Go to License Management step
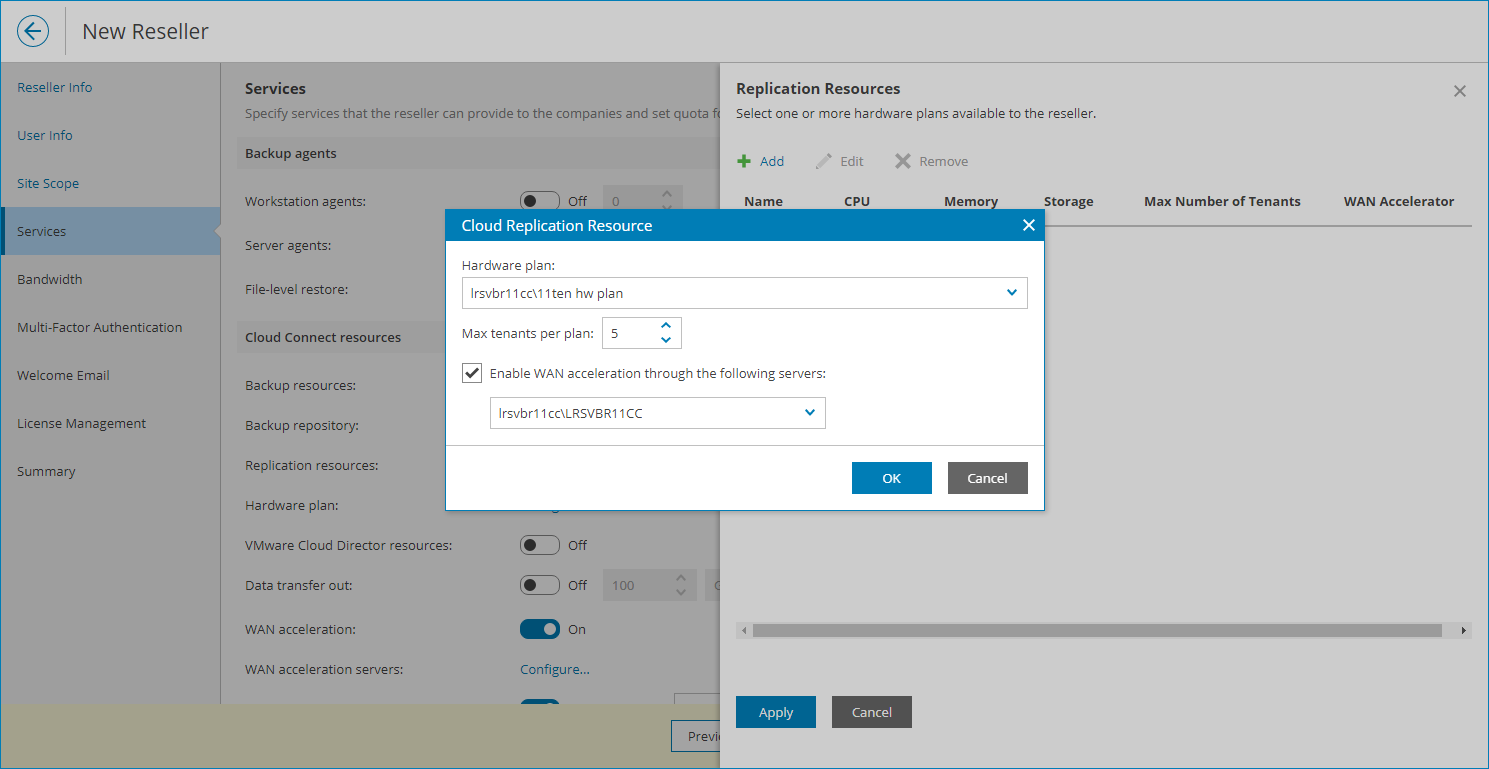Viewport: 1489px width, 769px height. [82, 423]
